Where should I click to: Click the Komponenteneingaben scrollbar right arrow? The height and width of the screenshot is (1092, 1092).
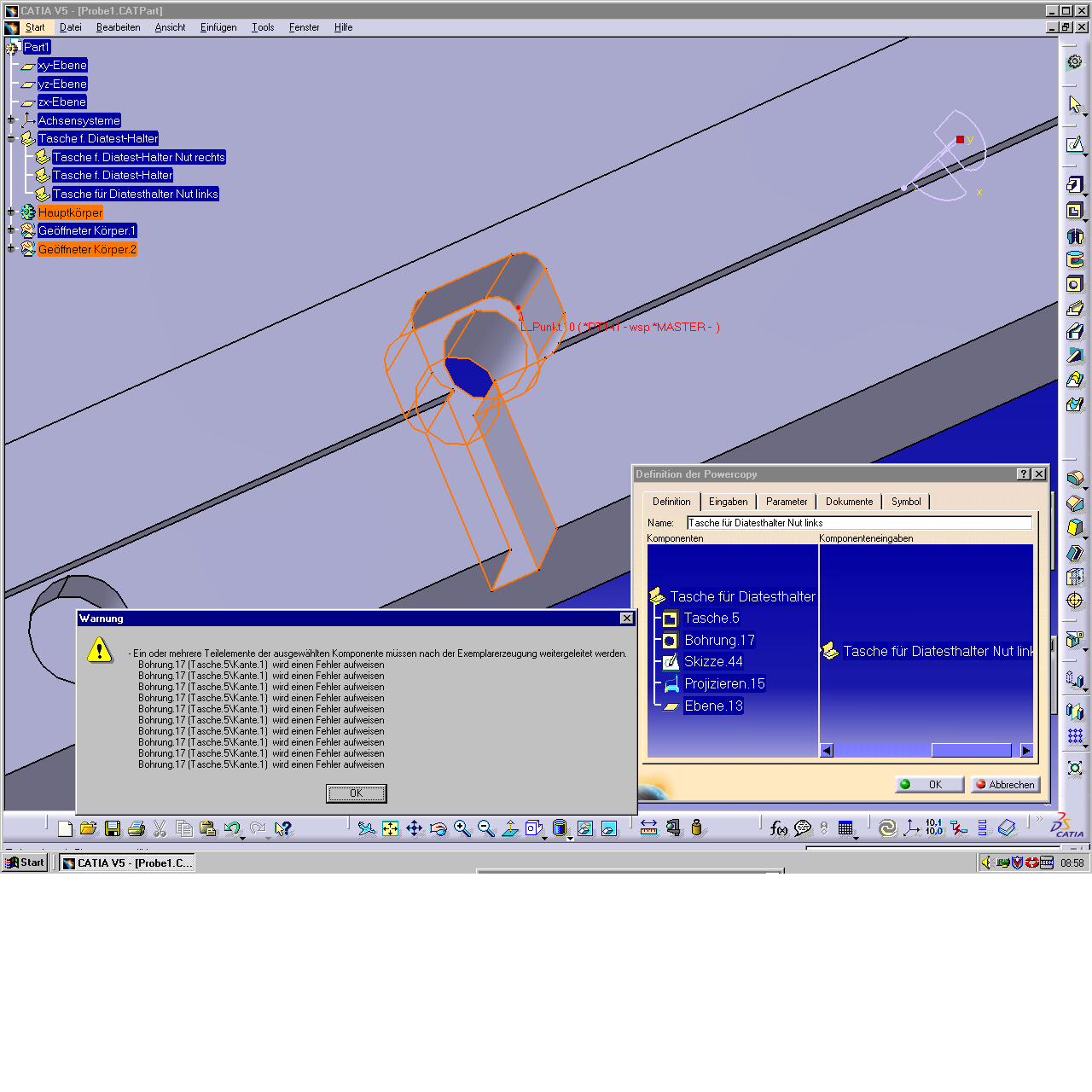[x=1026, y=751]
